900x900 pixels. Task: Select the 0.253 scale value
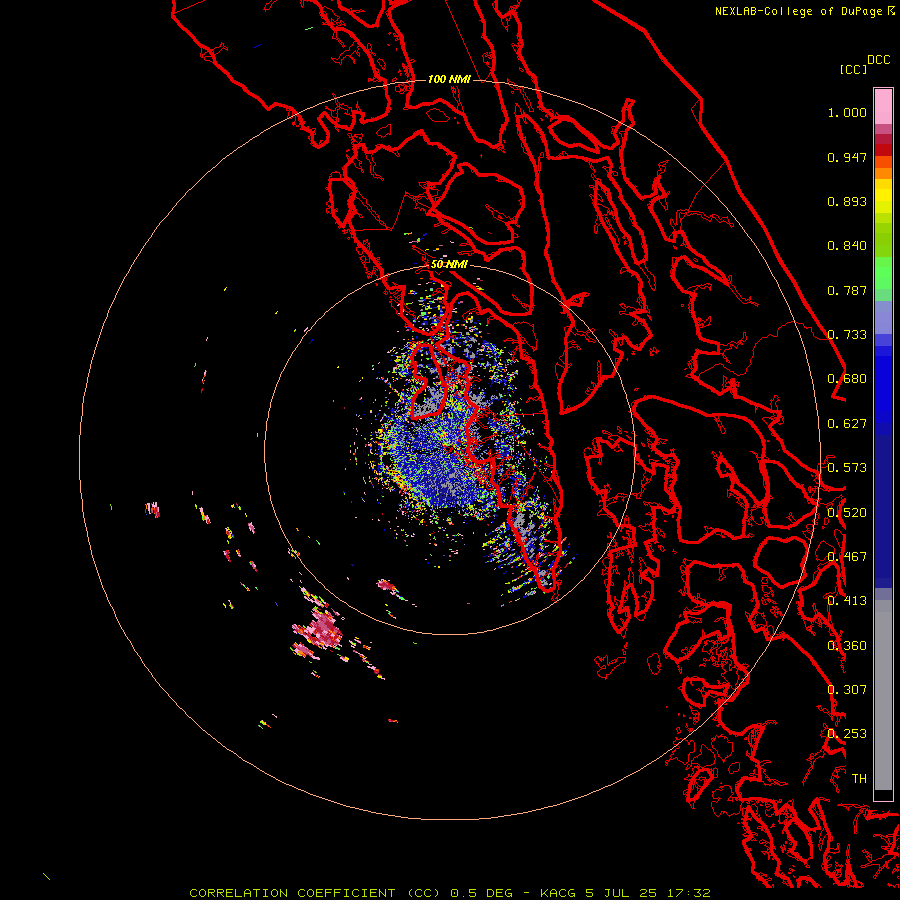coord(847,734)
